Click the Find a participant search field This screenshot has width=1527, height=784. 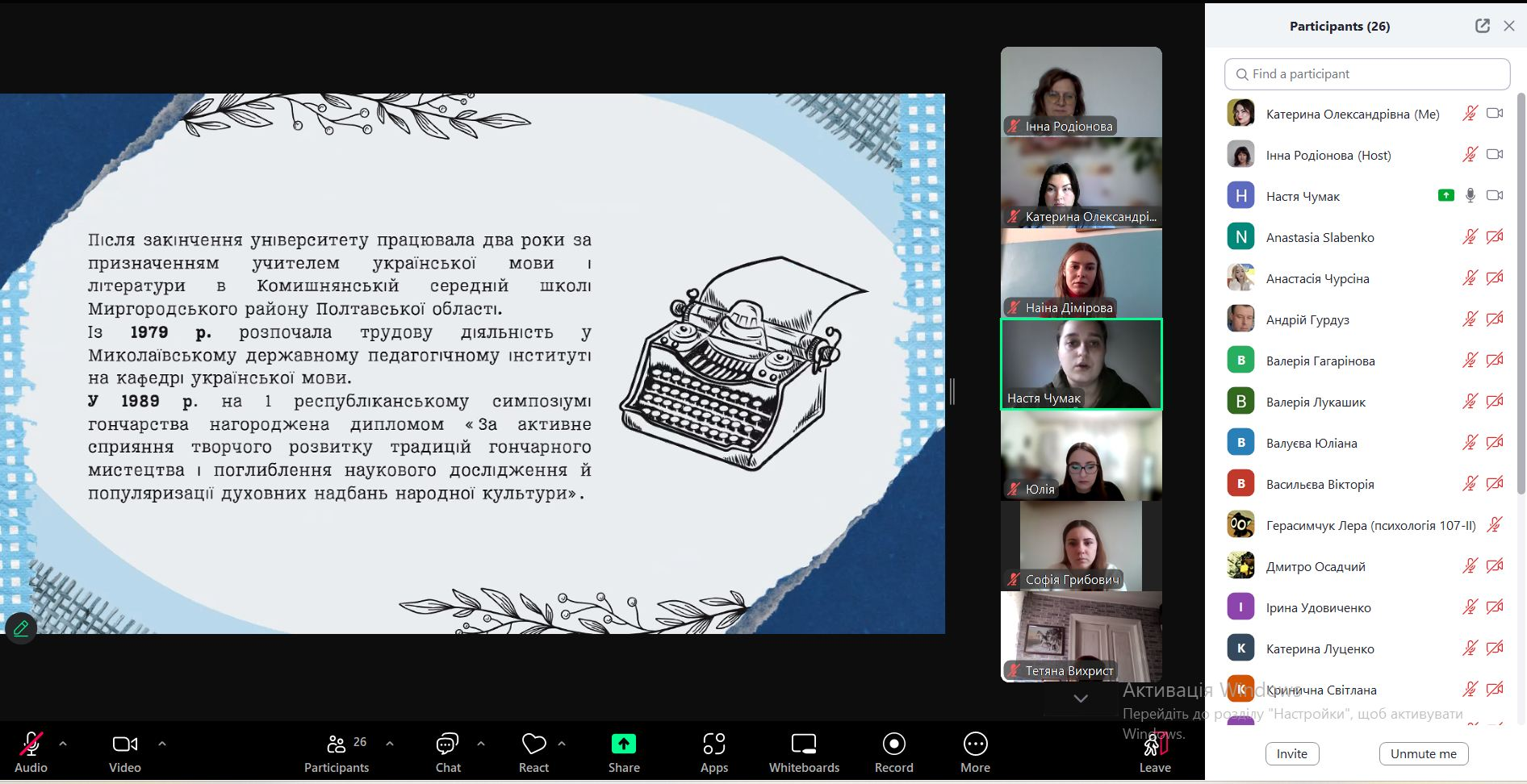[x=1367, y=74]
